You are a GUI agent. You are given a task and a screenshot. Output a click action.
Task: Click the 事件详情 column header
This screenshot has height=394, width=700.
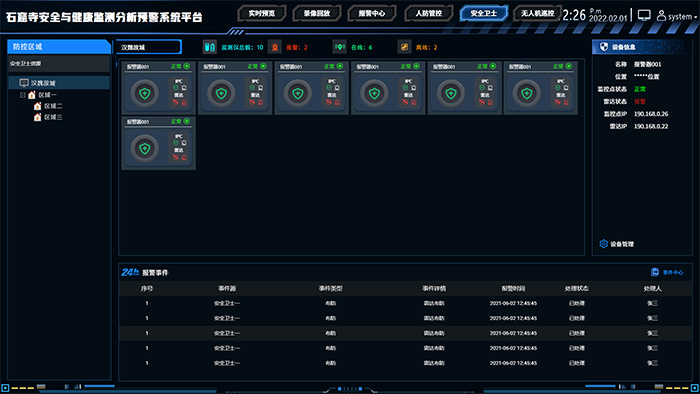tap(434, 288)
